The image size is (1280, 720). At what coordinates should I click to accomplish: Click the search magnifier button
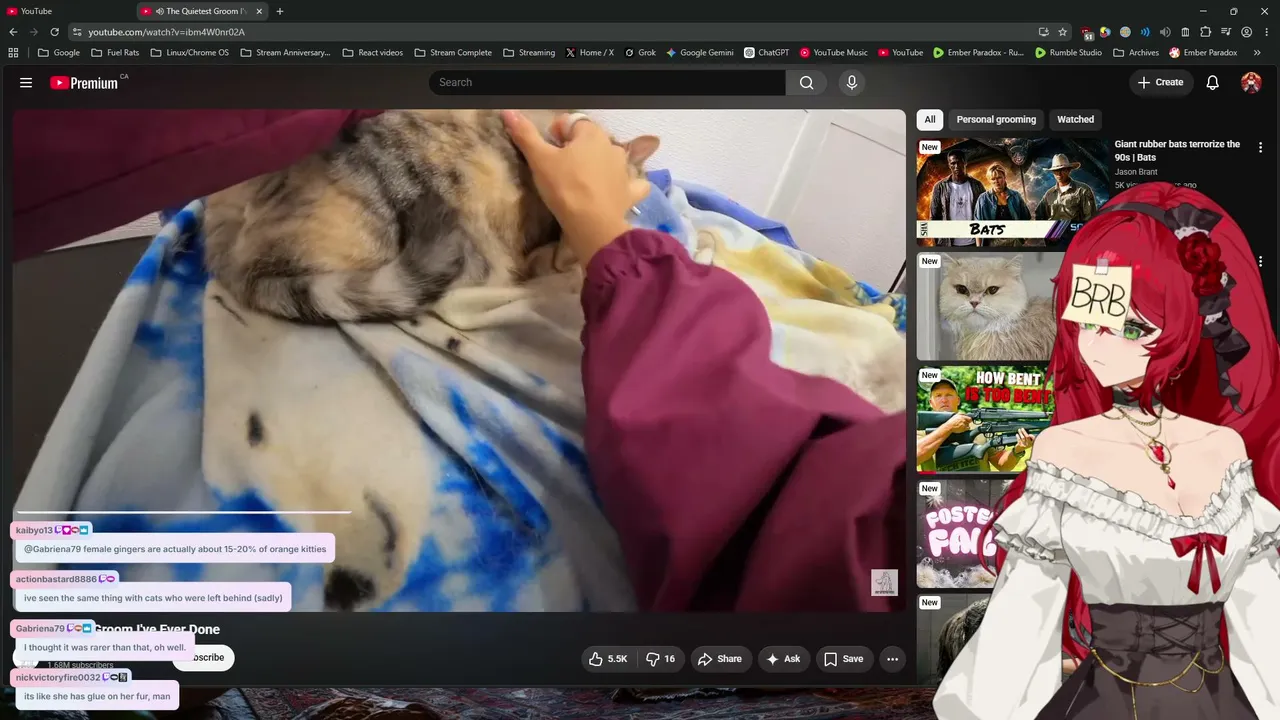pyautogui.click(x=807, y=83)
